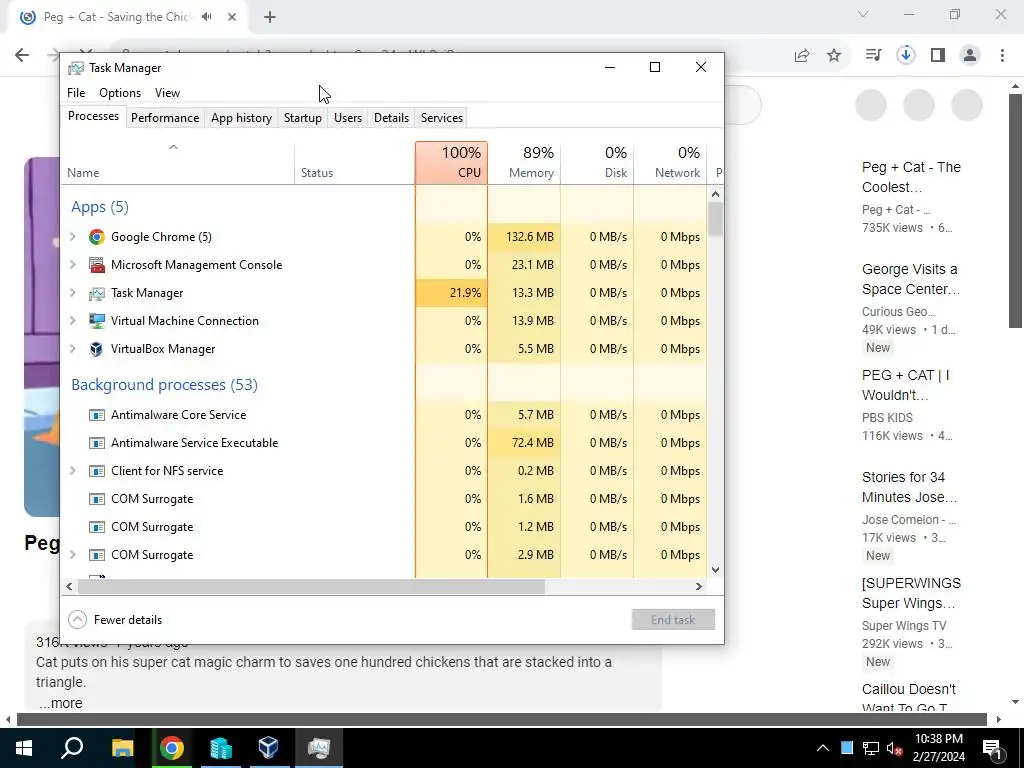Click the Task Manager process row icon
This screenshot has width=1024, height=768.
97,293
